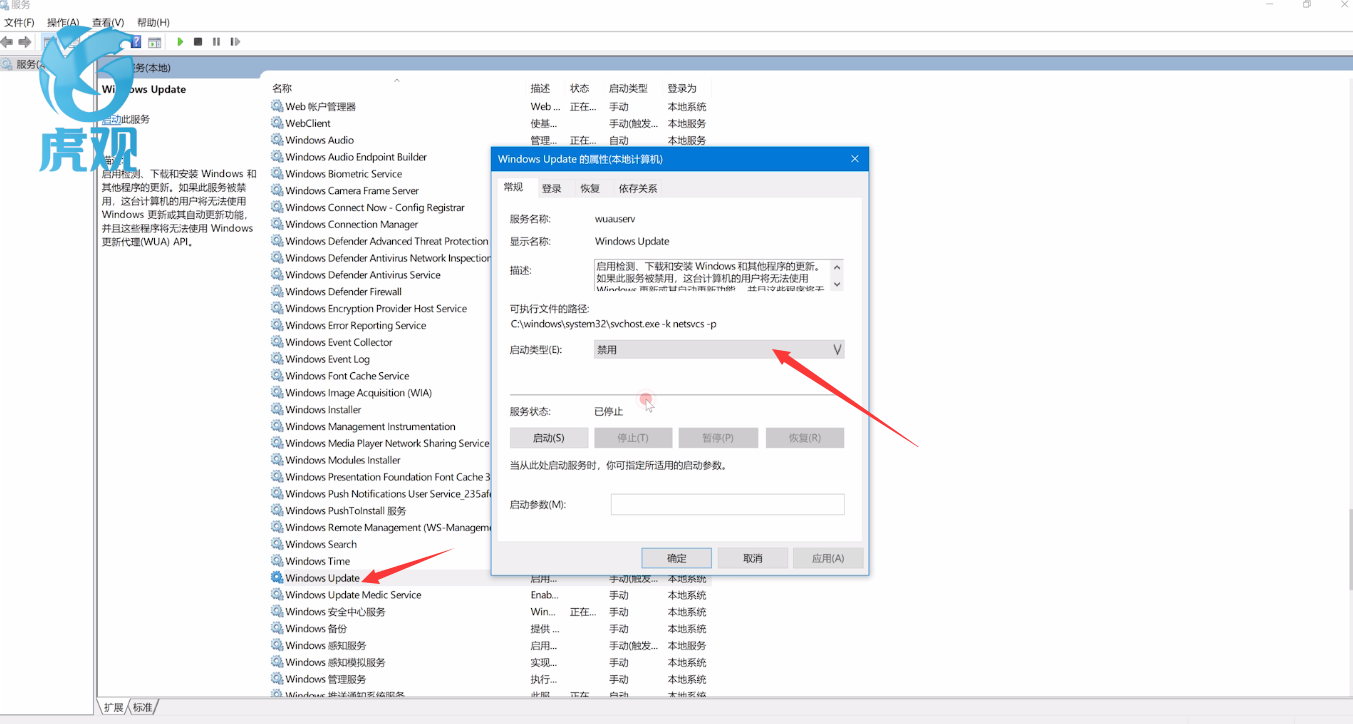Close the Windows Update properties dialog
Viewport: 1353px width, 724px height.
855,159
